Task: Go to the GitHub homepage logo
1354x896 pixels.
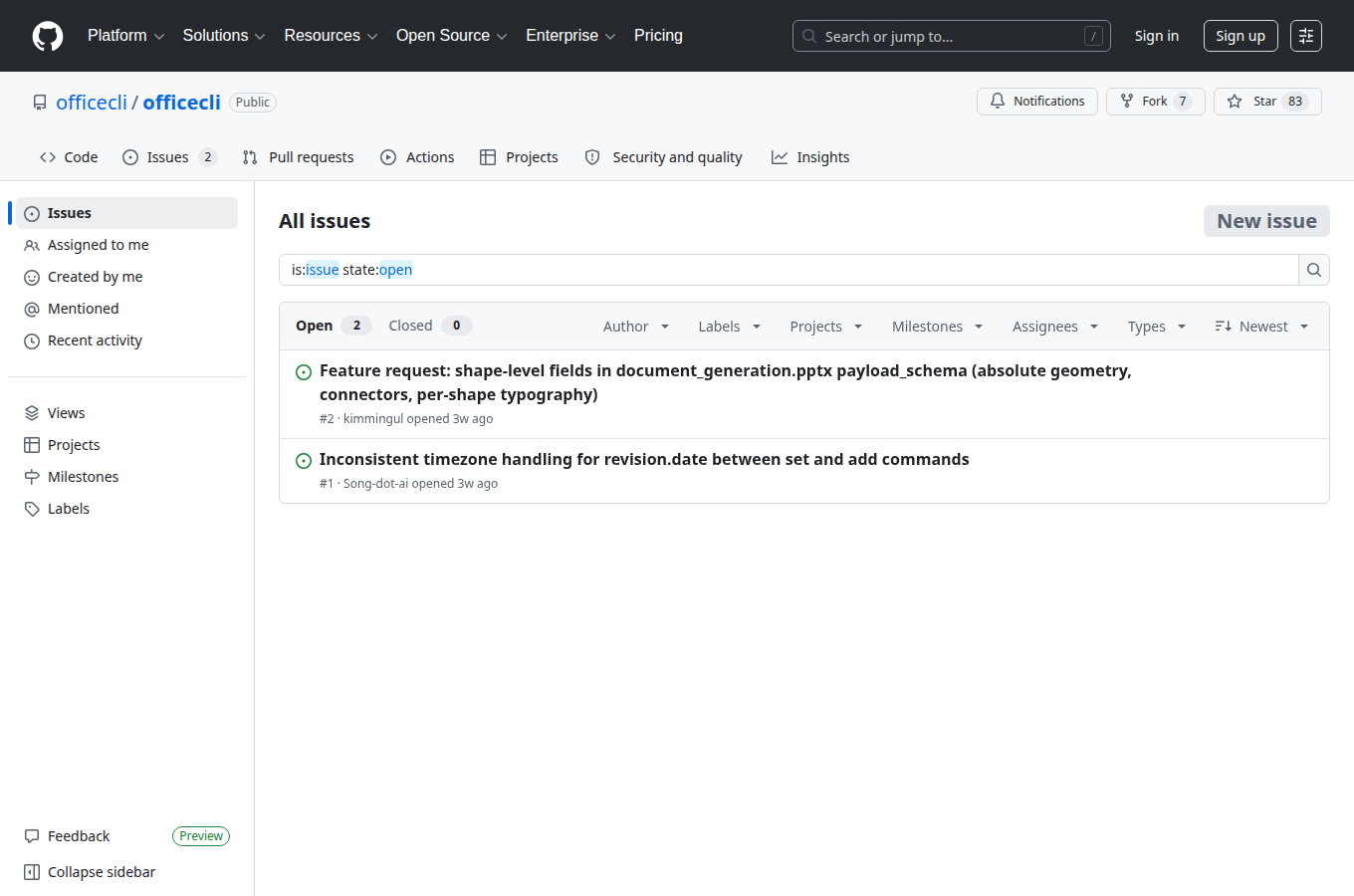Action: click(48, 36)
